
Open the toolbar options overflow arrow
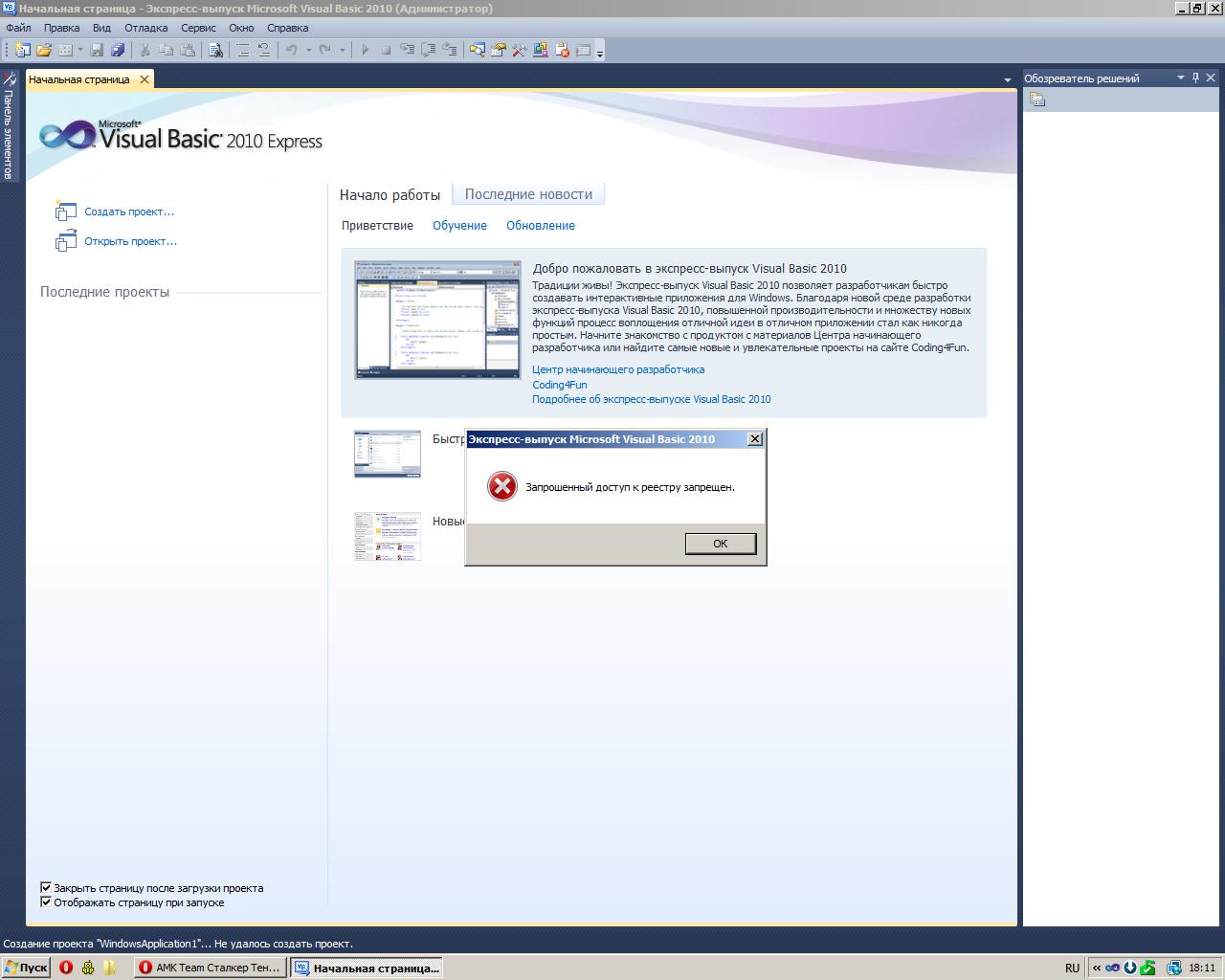600,52
